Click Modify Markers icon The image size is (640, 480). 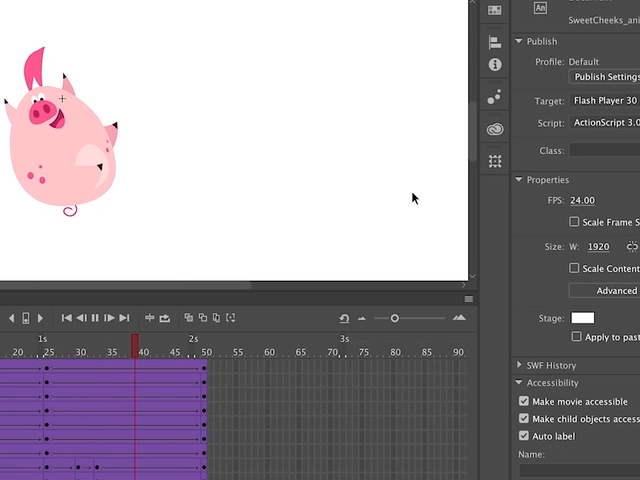[x=231, y=318]
